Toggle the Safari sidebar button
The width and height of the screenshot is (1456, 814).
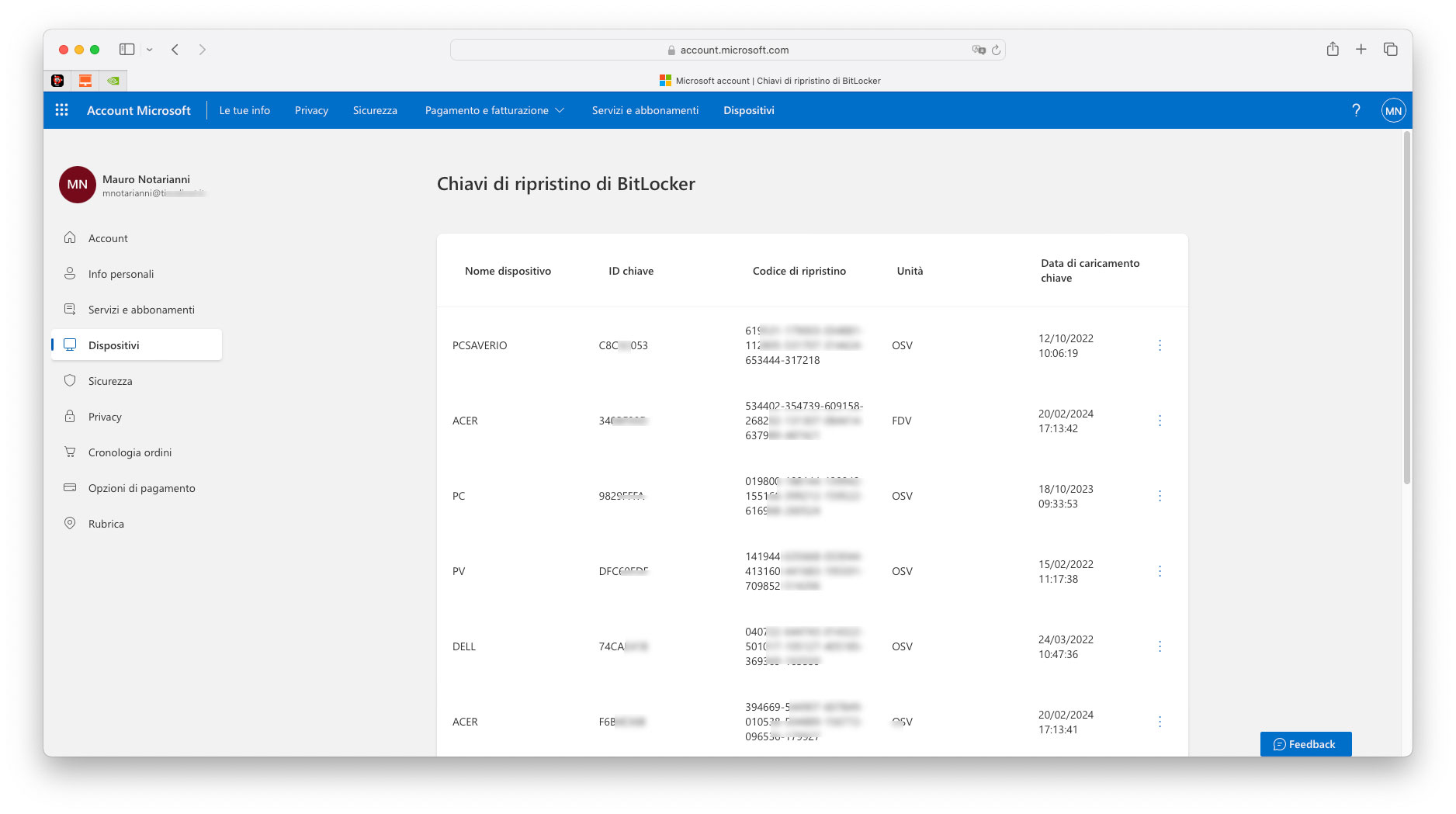(127, 49)
